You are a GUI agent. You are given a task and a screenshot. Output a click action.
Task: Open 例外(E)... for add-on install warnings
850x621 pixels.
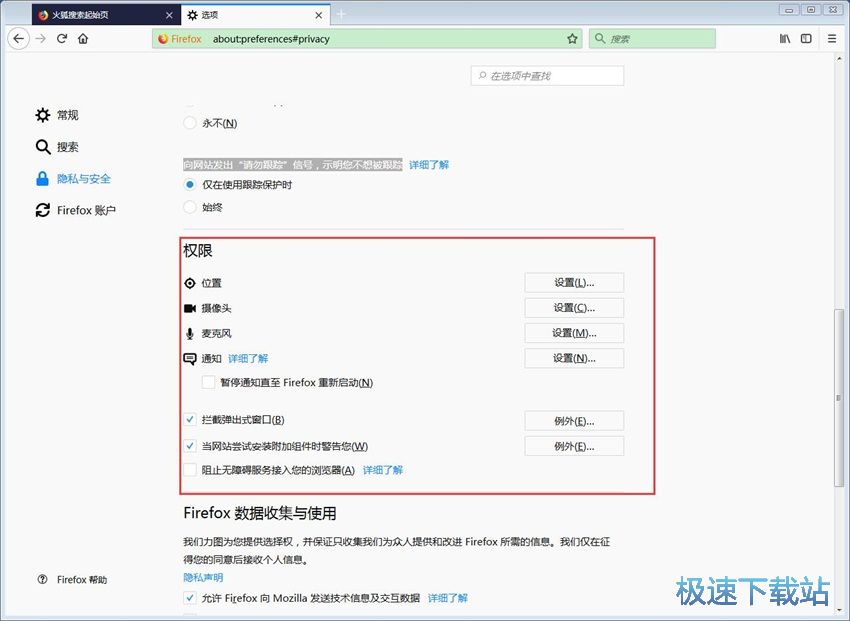tap(574, 447)
